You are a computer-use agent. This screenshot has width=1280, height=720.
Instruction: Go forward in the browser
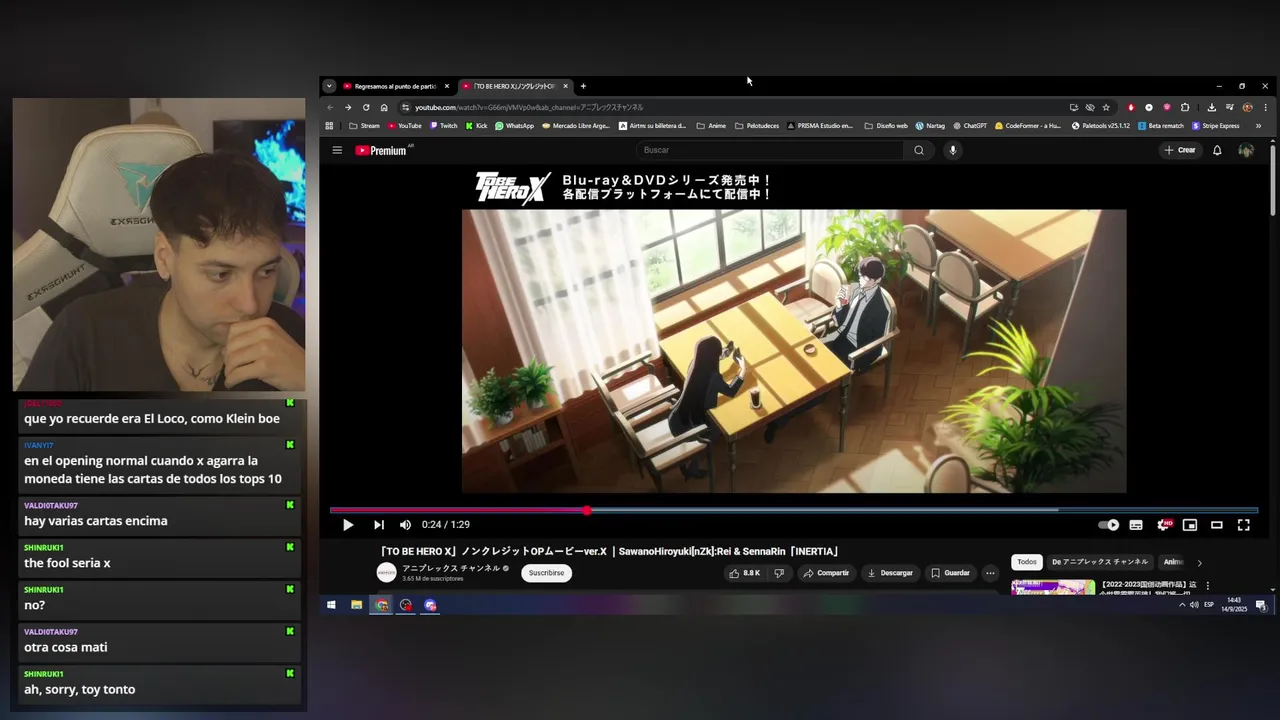point(348,107)
